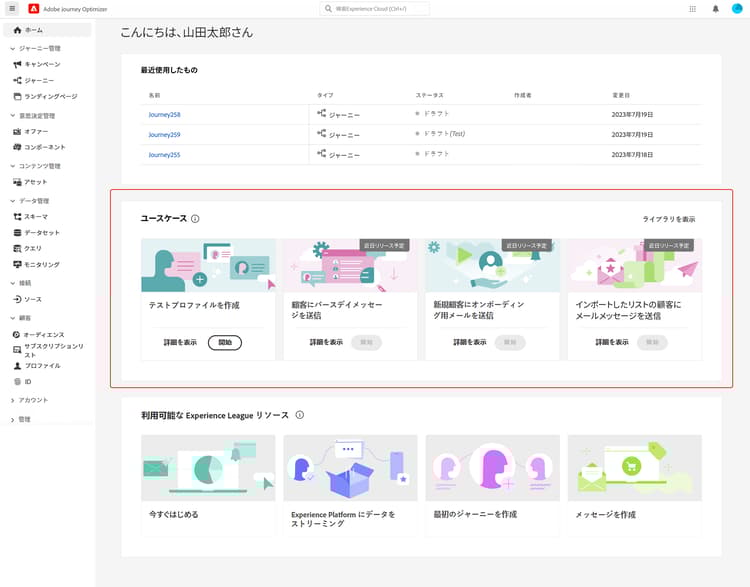Click 詳細を表示 on the imported list card
This screenshot has height=587, width=750.
click(612, 343)
